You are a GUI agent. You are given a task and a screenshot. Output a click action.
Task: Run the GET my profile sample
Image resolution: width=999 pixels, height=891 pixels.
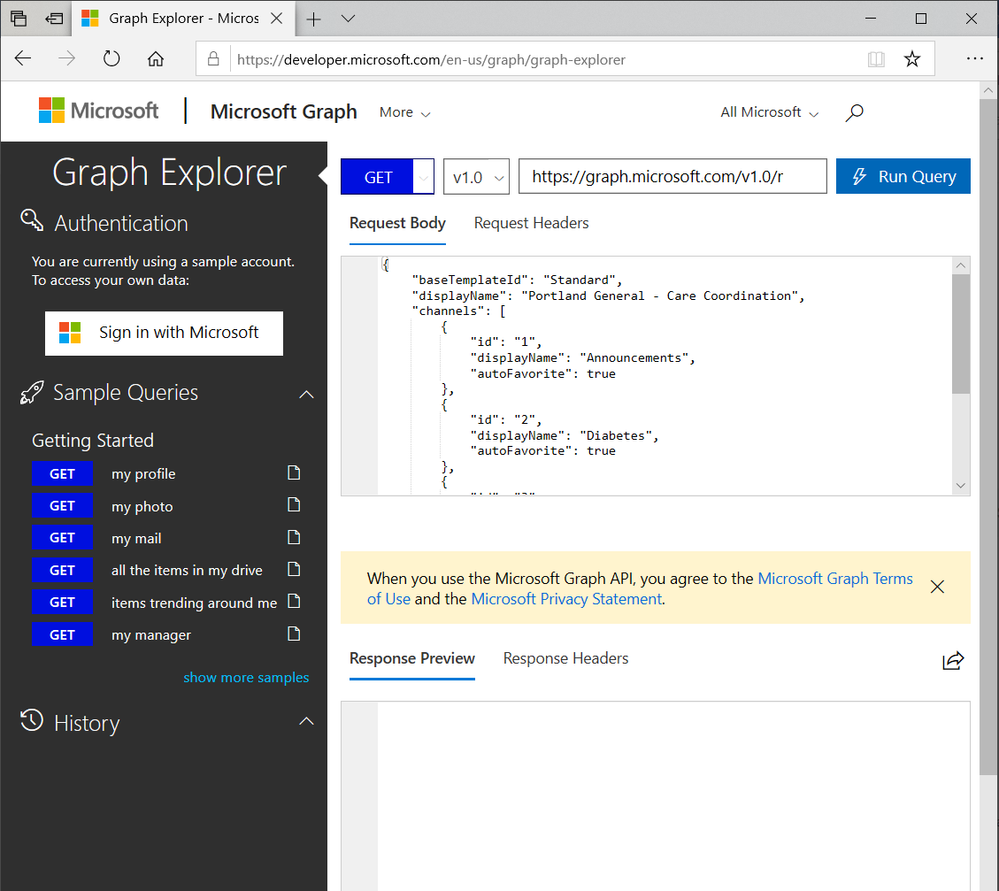(62, 474)
